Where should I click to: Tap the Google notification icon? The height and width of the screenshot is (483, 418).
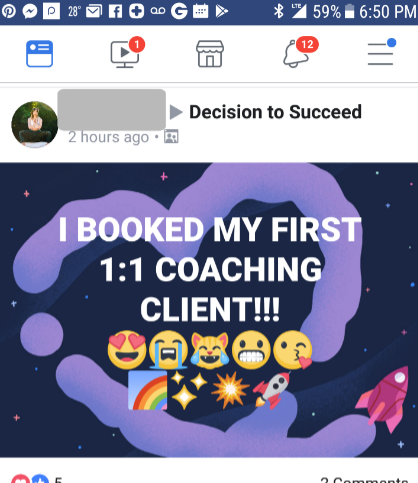tap(179, 11)
